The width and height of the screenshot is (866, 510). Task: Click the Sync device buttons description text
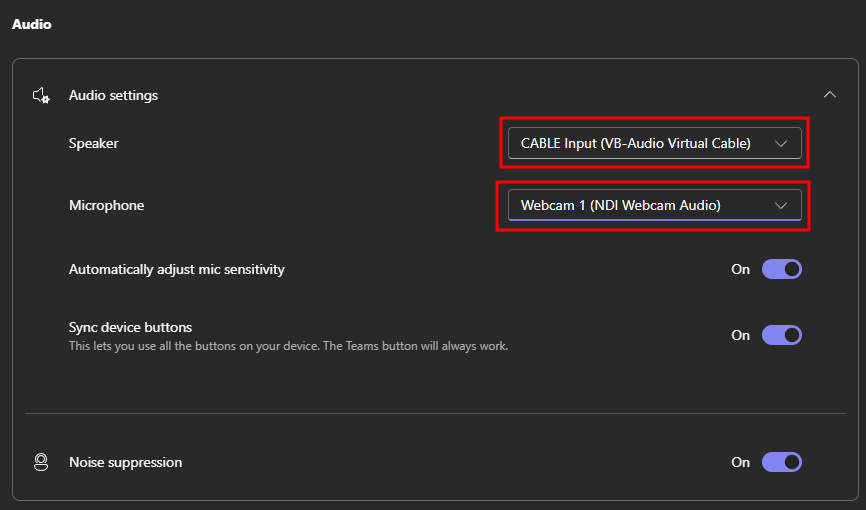(x=288, y=346)
